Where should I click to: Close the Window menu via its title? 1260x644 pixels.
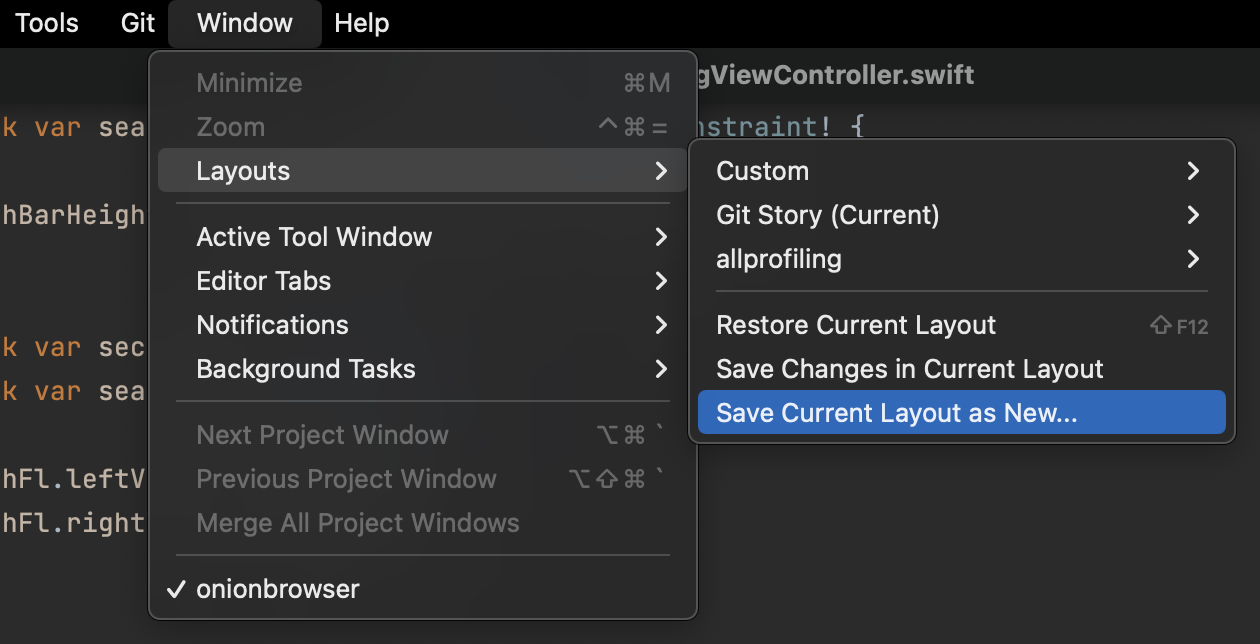pyautogui.click(x=245, y=23)
